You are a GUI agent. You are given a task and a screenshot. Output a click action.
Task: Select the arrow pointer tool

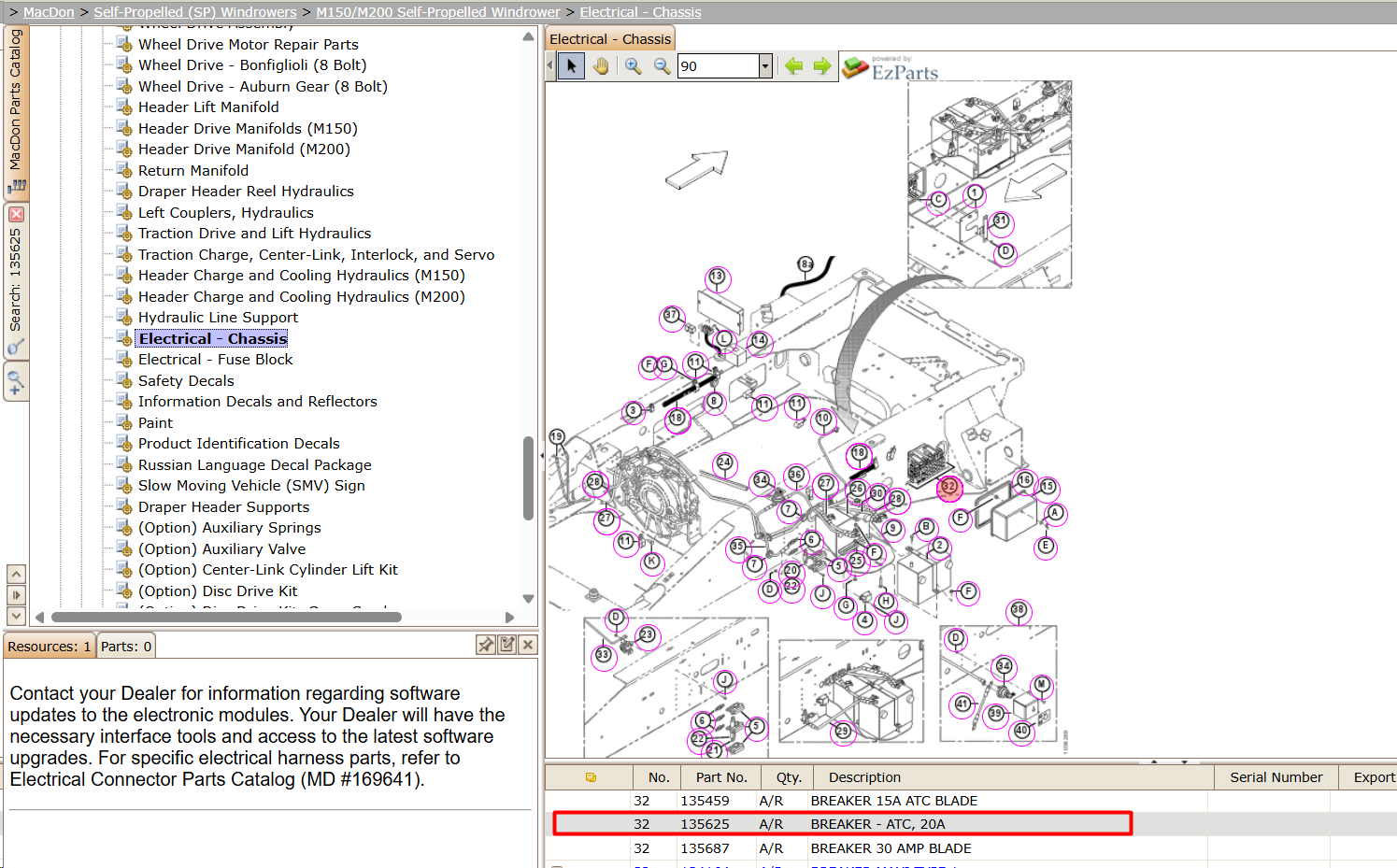pyautogui.click(x=571, y=66)
